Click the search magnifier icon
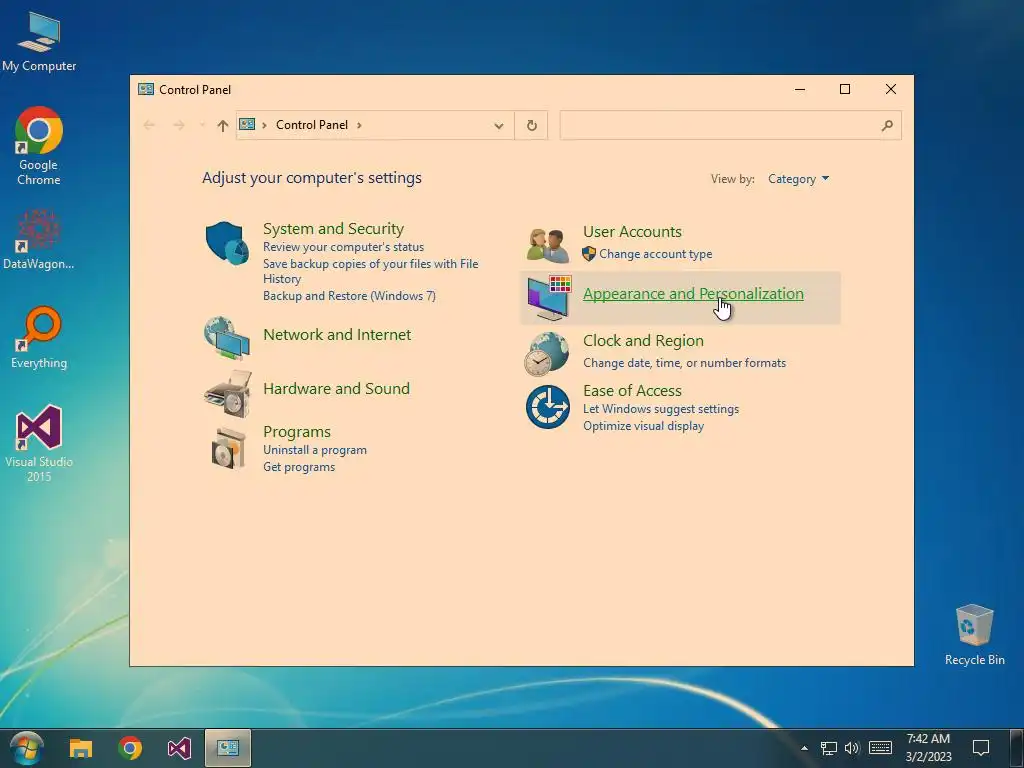 pos(887,125)
